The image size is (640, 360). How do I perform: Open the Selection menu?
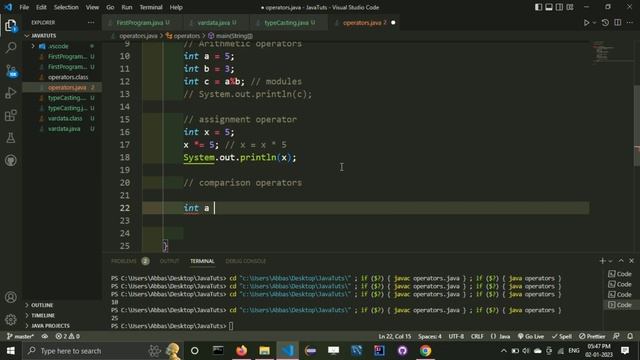coord(66,7)
